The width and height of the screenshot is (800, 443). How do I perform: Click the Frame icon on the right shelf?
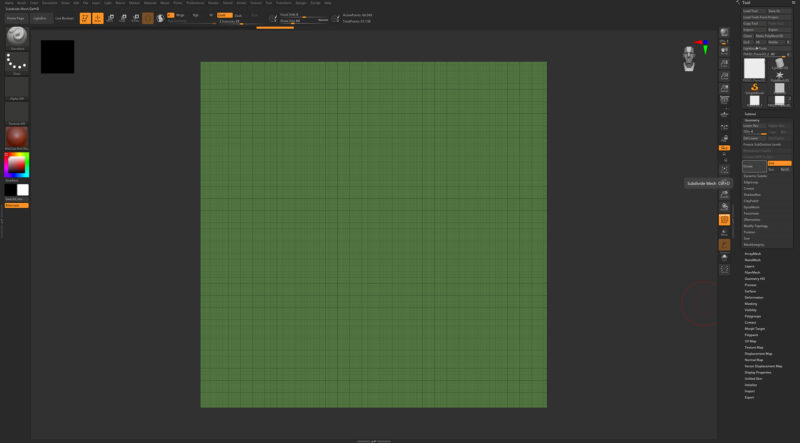click(x=724, y=169)
